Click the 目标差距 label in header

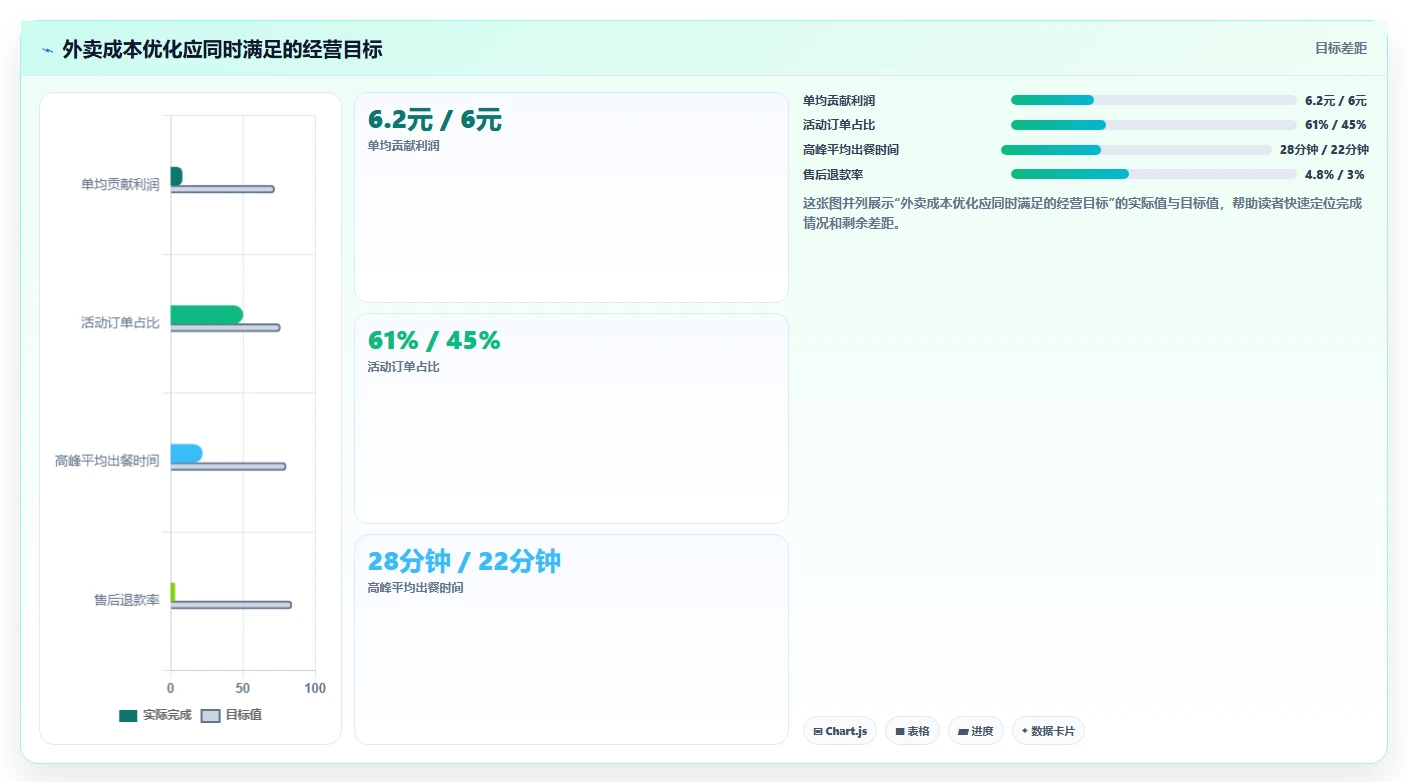tap(1340, 48)
